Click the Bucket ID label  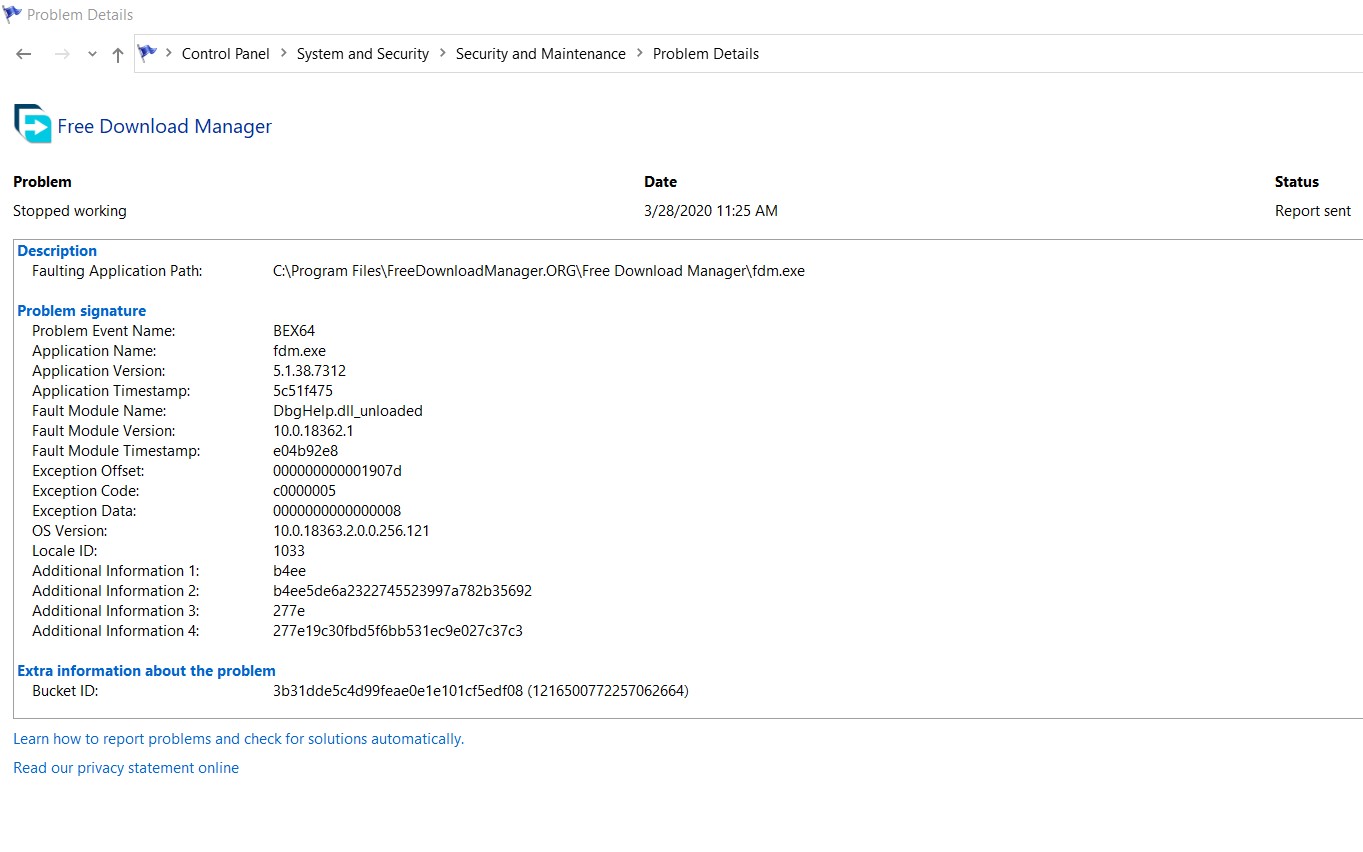[65, 691]
